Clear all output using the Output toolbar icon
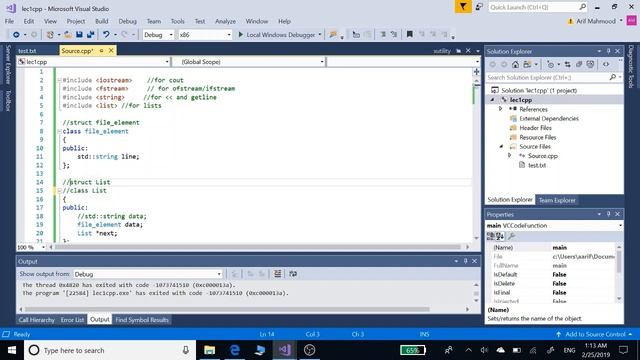The image size is (640, 360). coord(278,274)
